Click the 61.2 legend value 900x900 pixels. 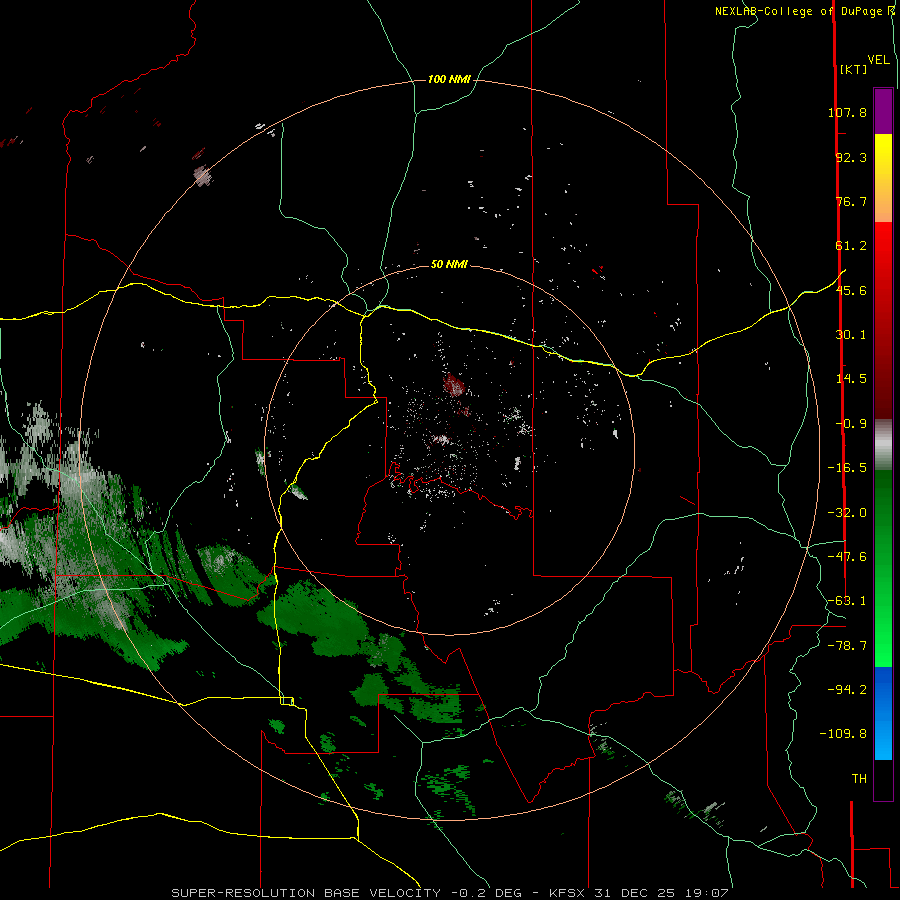coord(851,246)
